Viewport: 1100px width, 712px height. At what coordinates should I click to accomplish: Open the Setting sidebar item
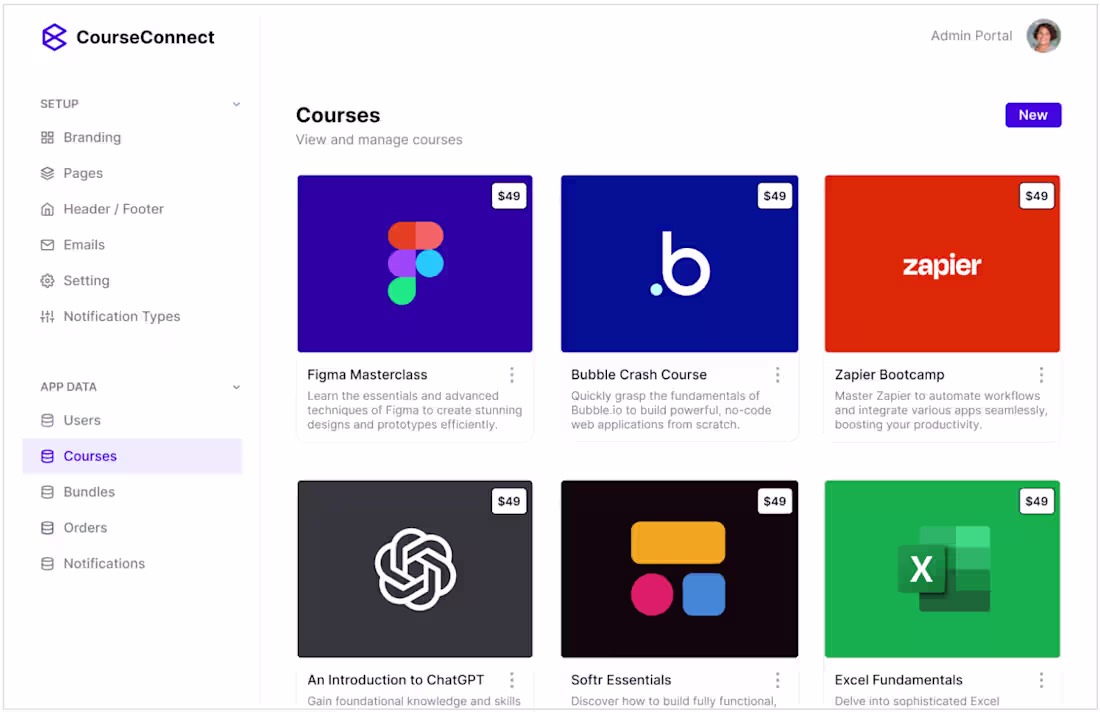click(133, 281)
